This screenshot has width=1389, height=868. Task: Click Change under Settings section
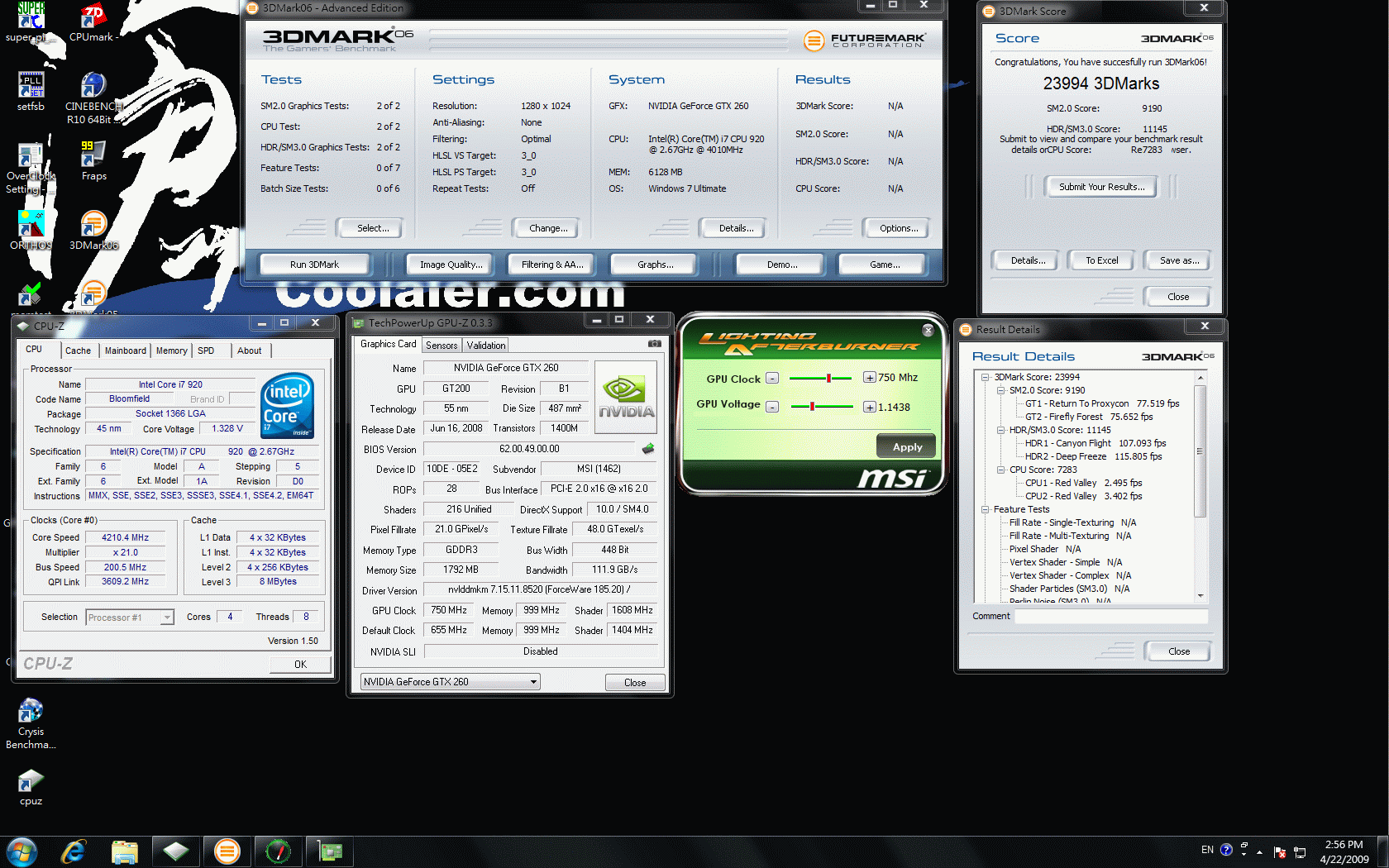(547, 228)
